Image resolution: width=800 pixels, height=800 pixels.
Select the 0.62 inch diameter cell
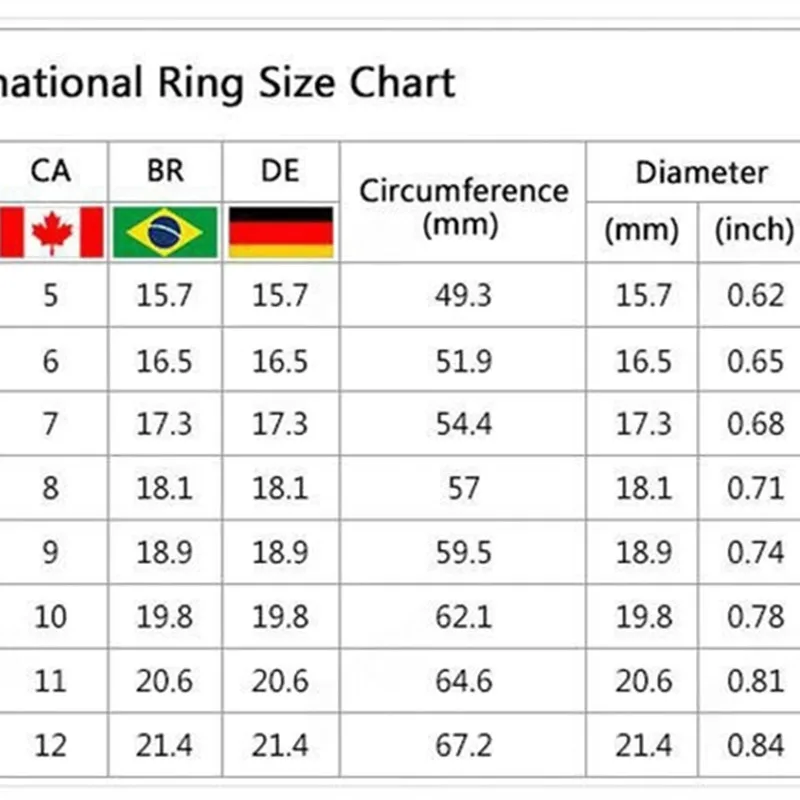tap(755, 296)
